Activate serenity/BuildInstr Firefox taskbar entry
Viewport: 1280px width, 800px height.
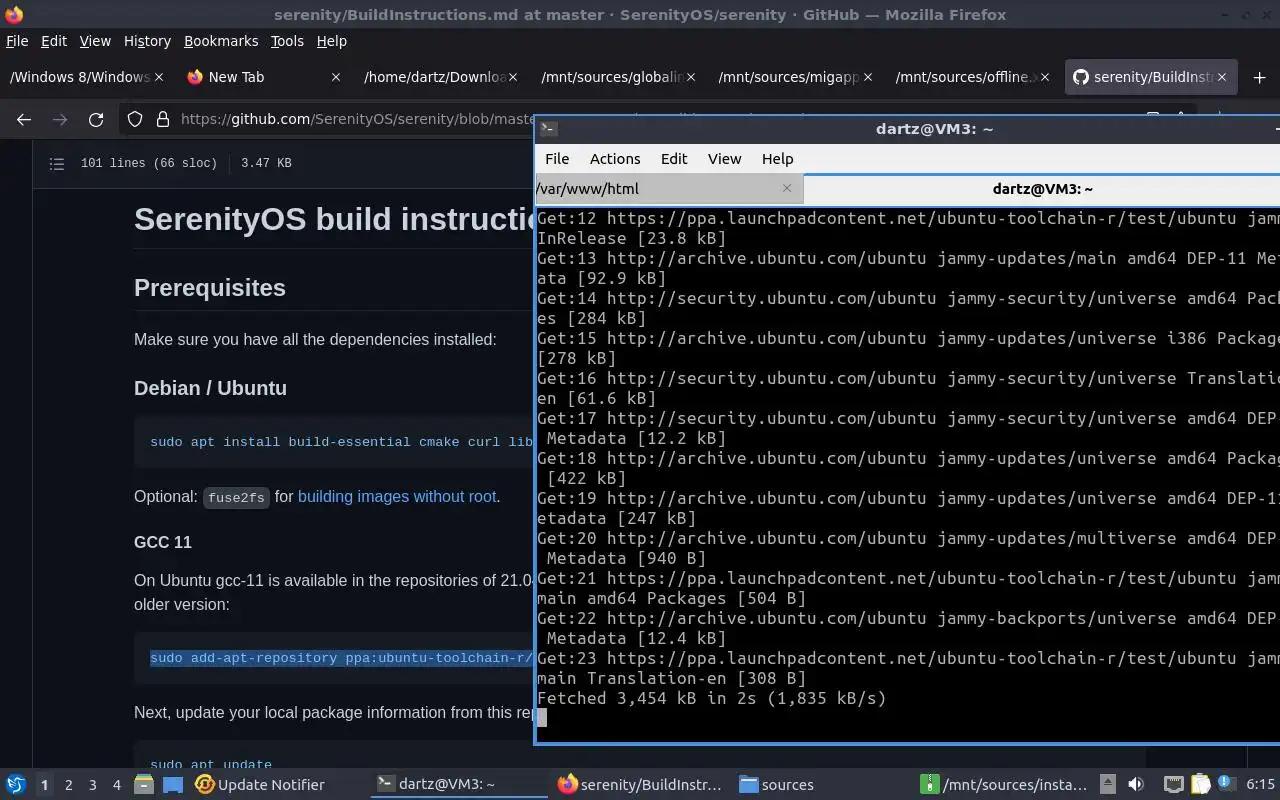click(640, 785)
